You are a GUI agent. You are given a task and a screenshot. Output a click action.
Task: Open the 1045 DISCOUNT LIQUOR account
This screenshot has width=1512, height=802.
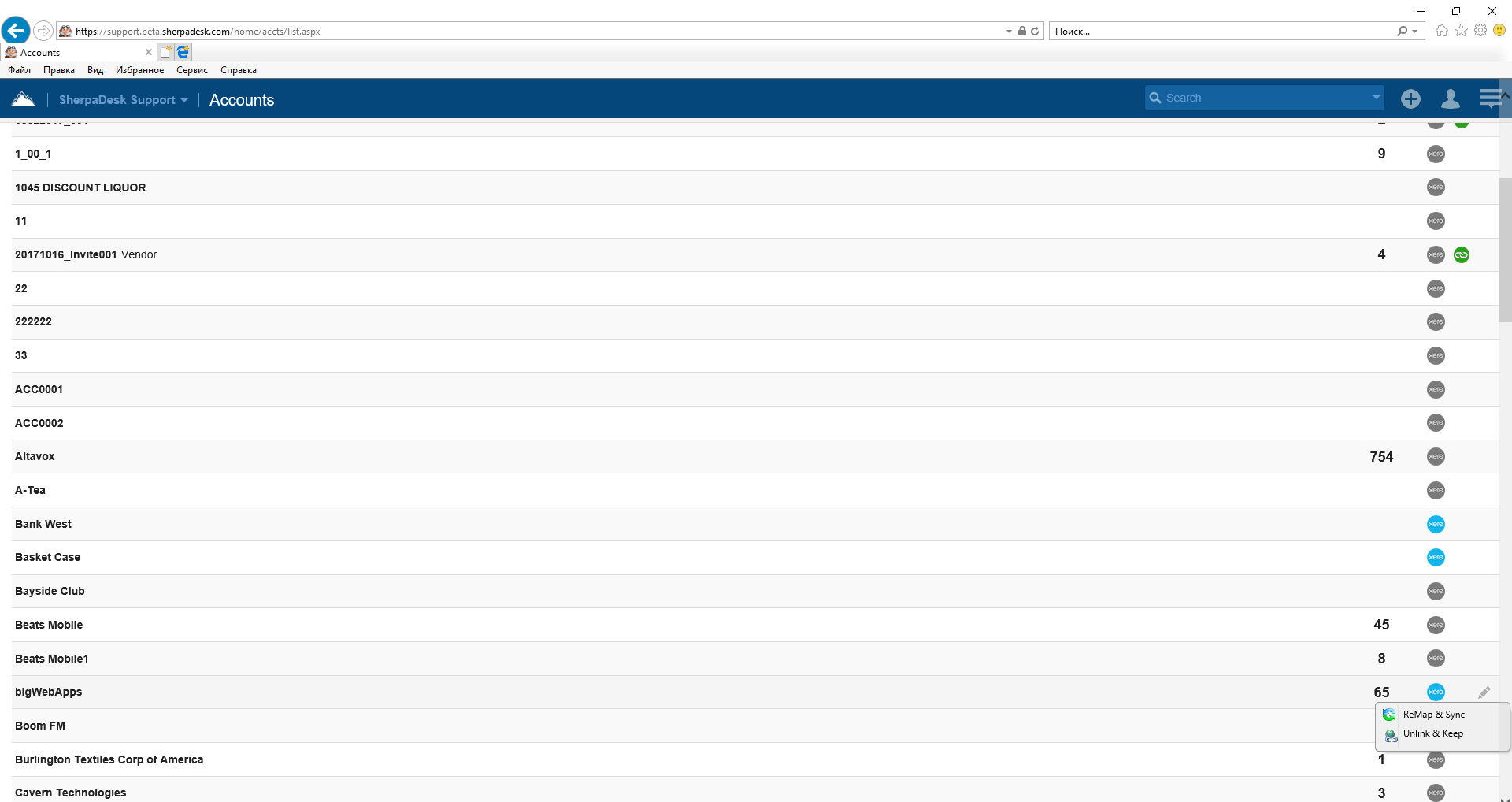[80, 188]
